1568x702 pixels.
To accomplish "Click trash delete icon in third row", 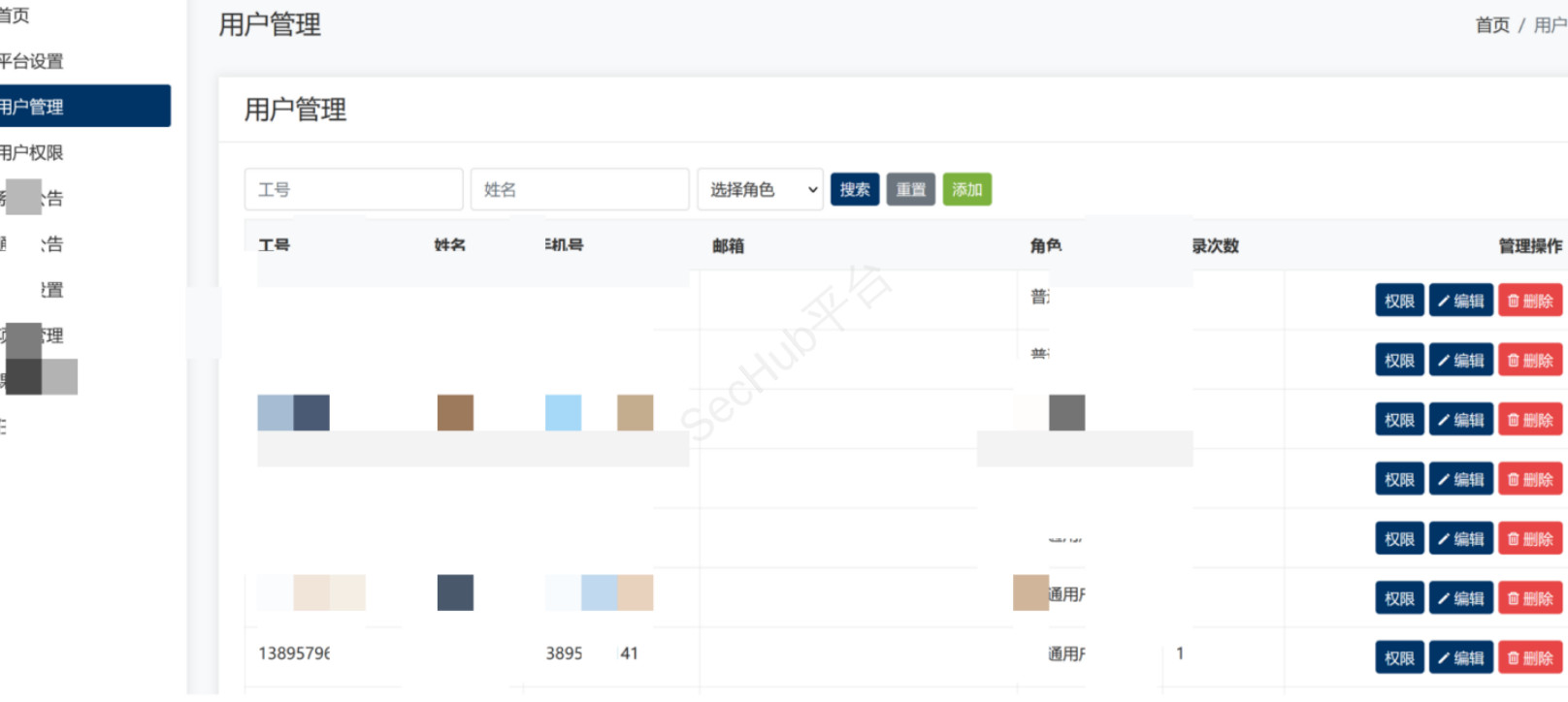I will pos(1513,421).
